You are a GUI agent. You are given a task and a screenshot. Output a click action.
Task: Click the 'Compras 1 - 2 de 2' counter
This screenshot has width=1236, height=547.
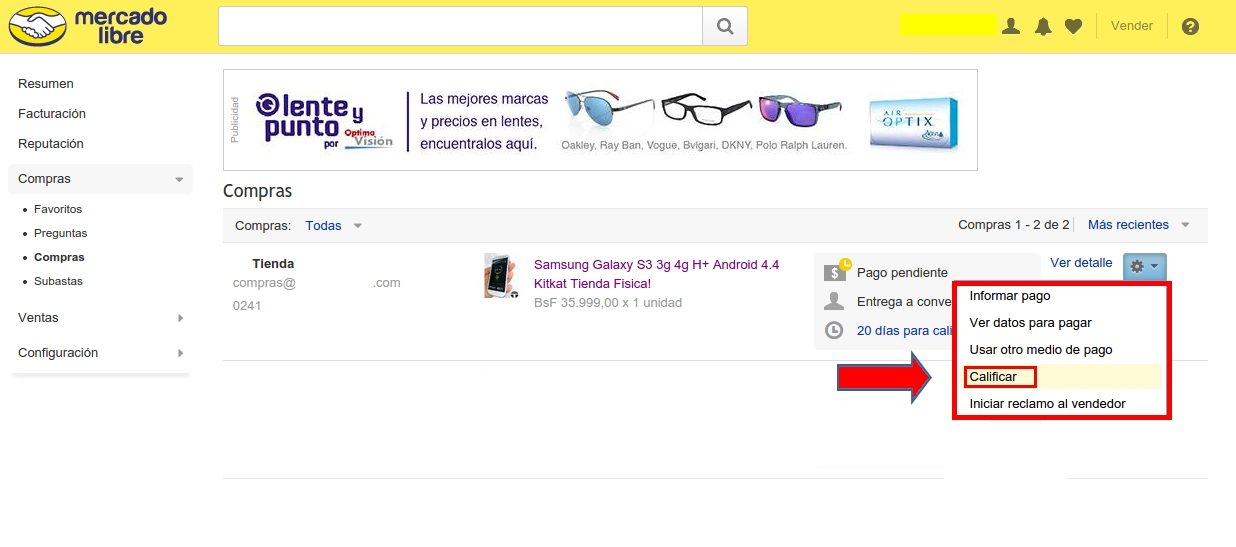point(1014,225)
